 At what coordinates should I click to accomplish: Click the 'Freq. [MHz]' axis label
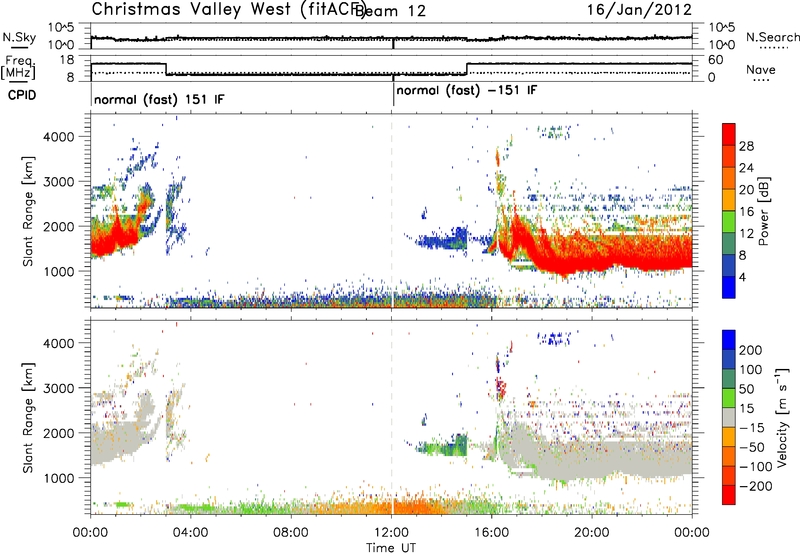[18, 68]
